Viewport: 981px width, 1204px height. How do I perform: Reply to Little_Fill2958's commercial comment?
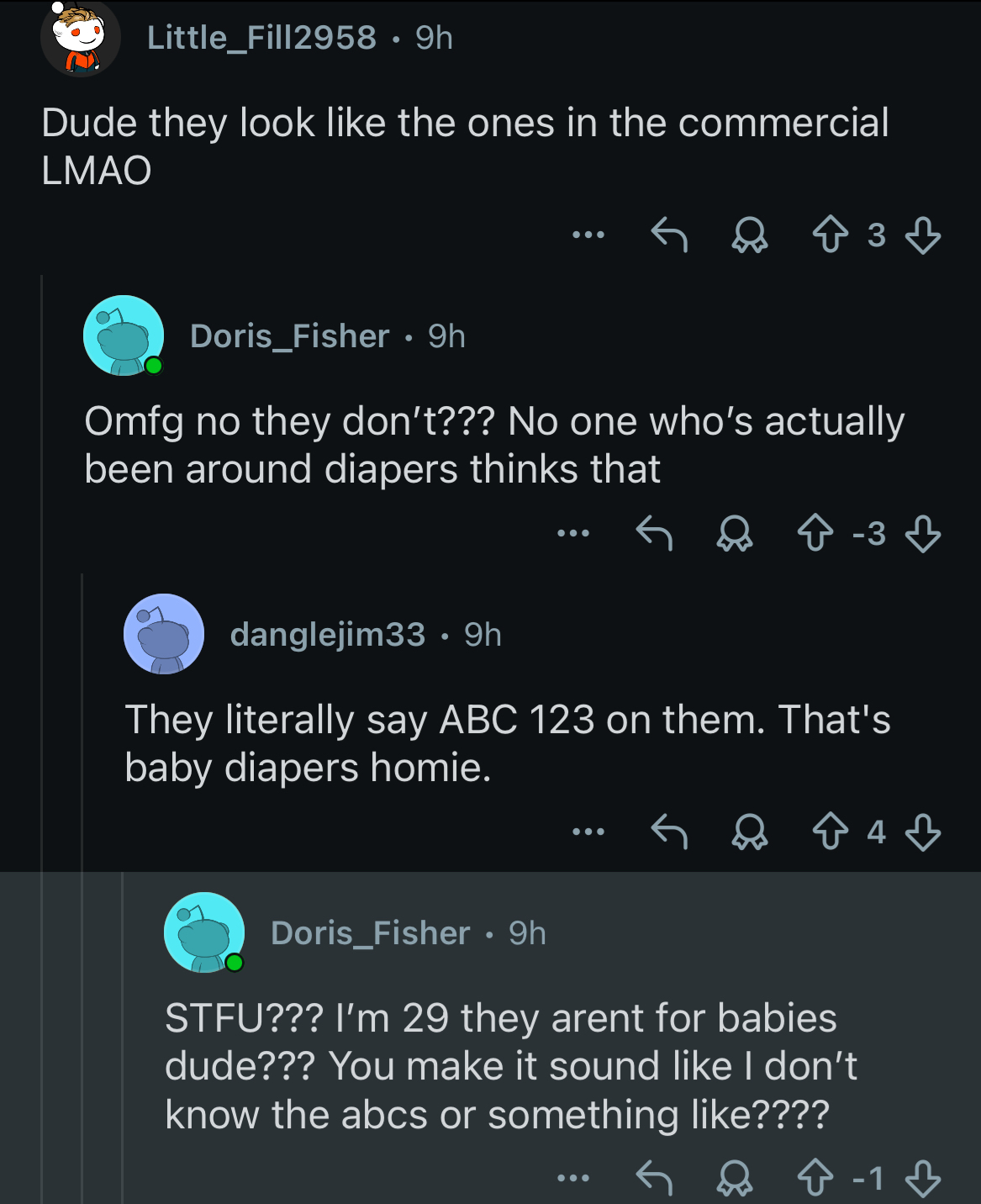pos(670,235)
